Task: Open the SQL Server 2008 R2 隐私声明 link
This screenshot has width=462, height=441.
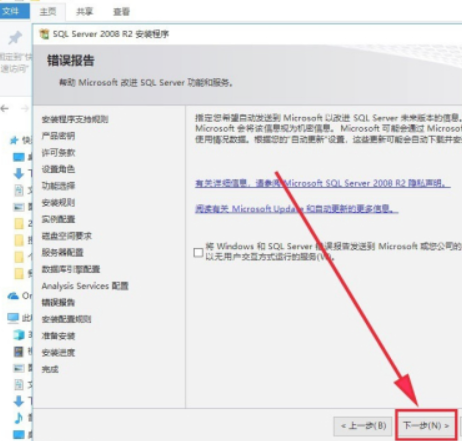Action: click(323, 183)
